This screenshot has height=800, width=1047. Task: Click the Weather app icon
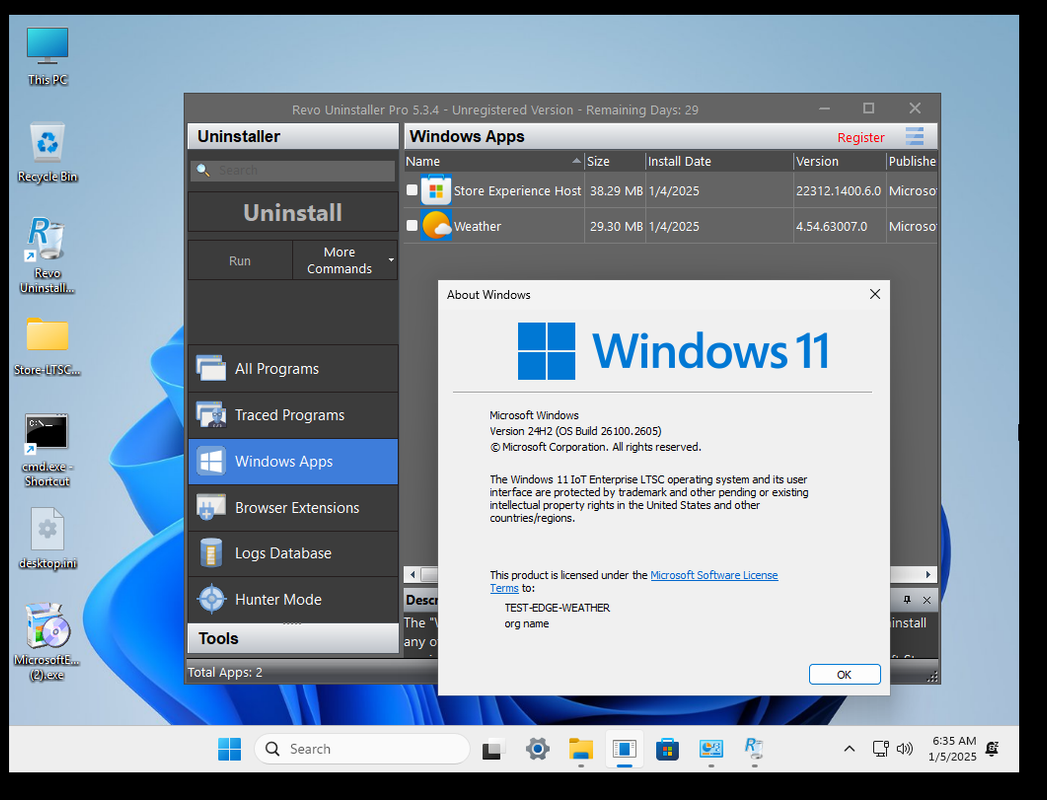point(436,226)
